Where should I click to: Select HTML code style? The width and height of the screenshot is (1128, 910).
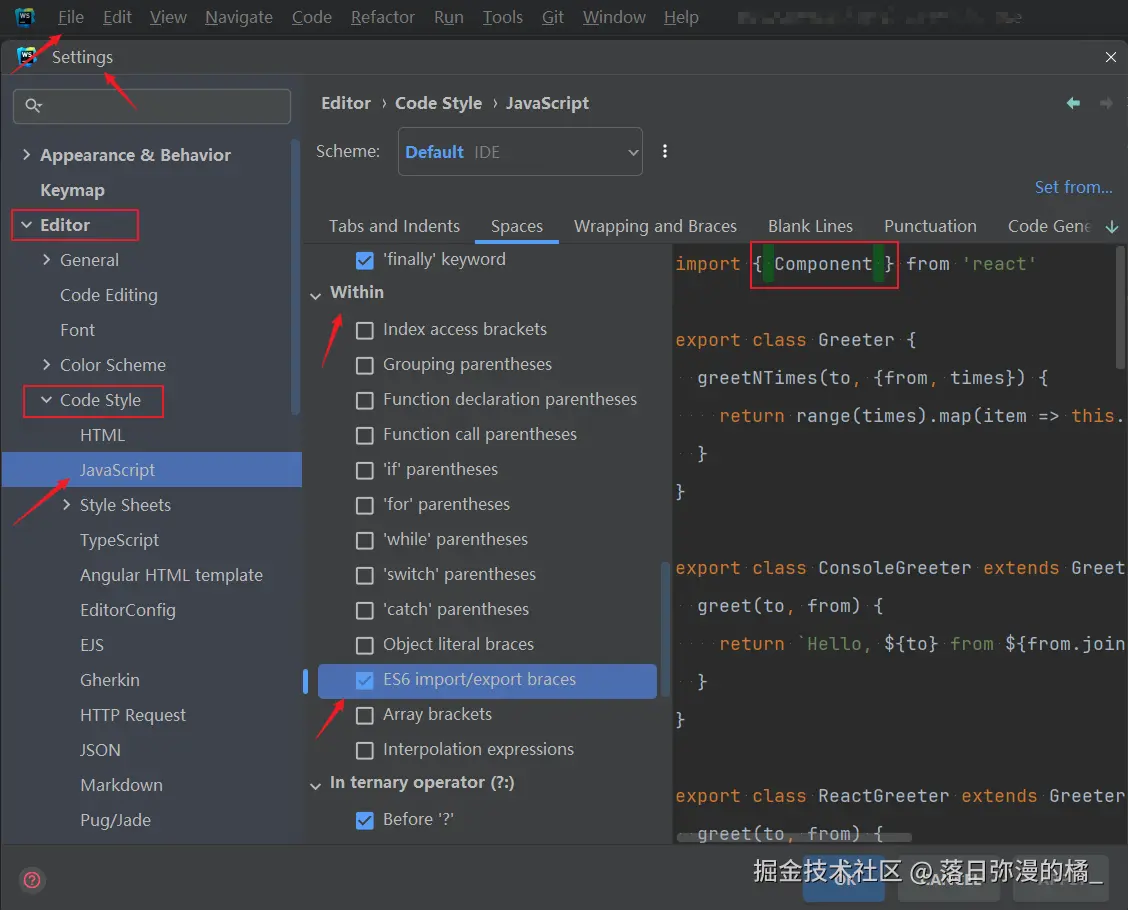click(102, 435)
